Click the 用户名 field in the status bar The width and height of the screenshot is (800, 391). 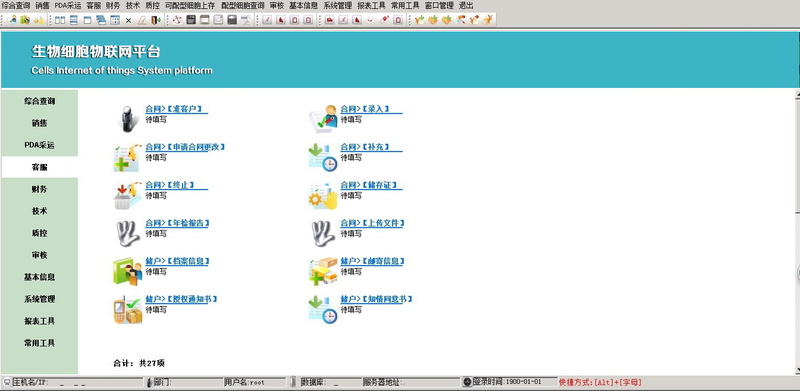tap(255, 382)
